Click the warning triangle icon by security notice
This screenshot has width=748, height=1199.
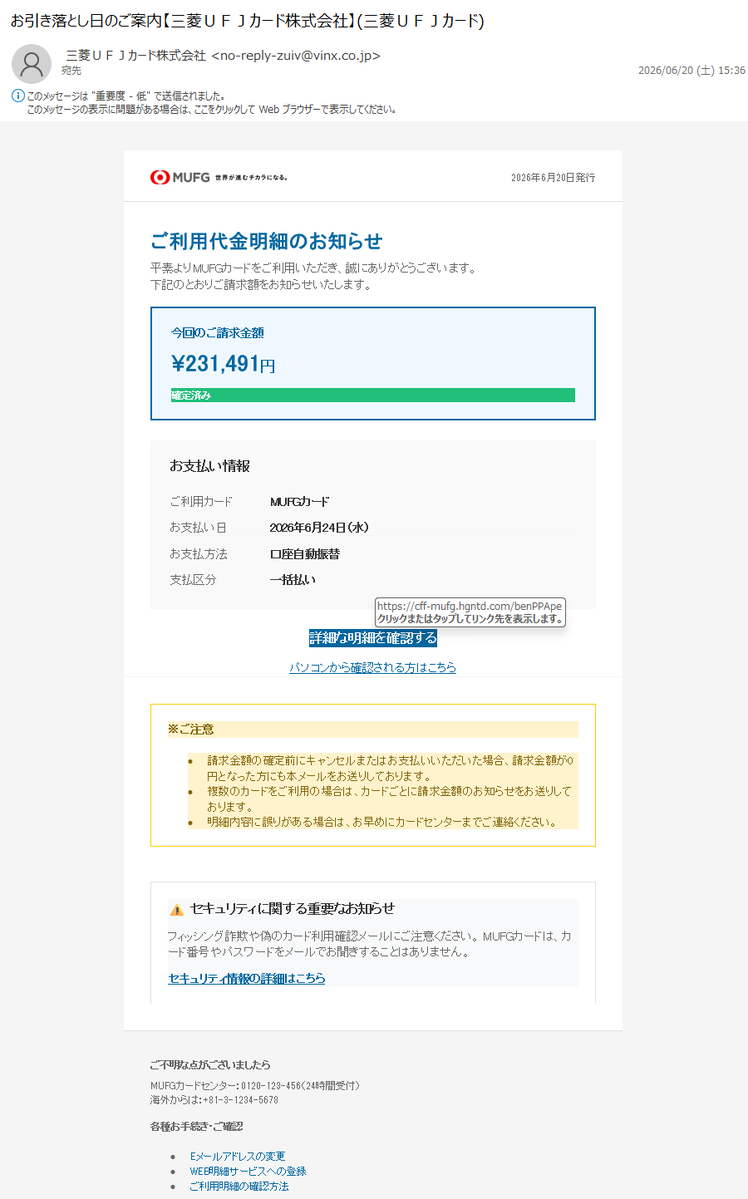[x=177, y=909]
